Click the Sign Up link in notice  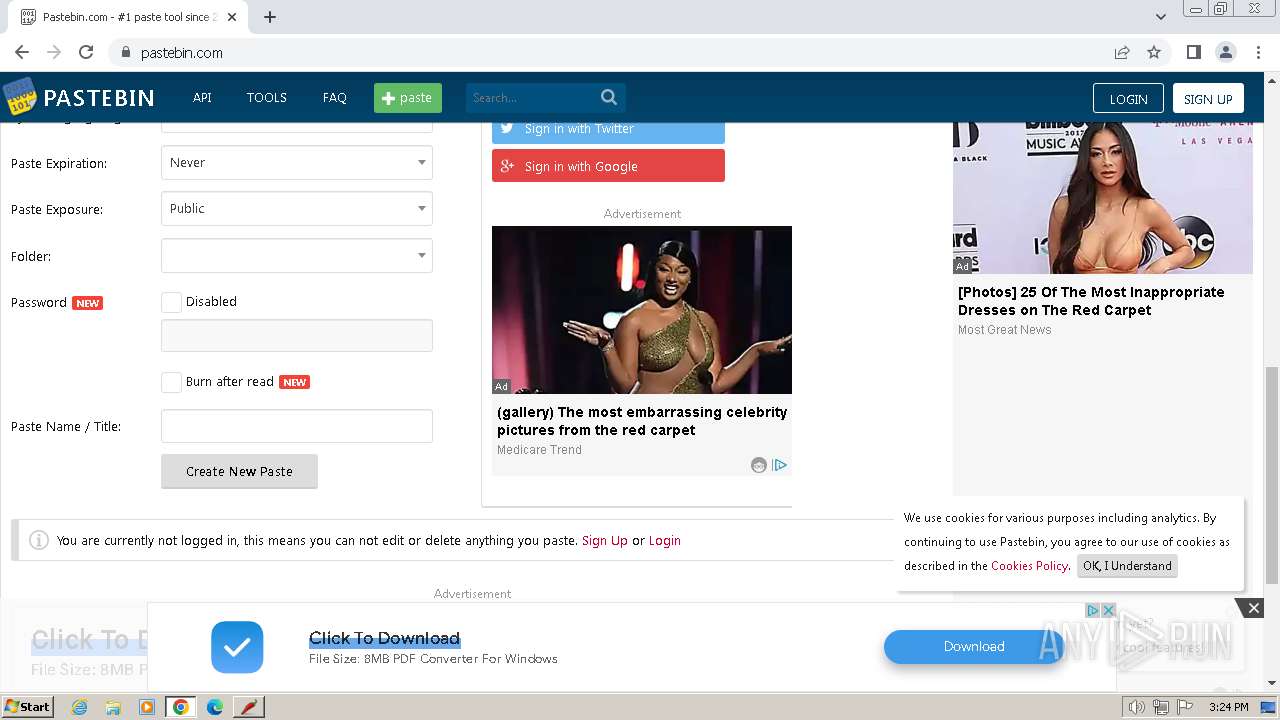coord(605,540)
